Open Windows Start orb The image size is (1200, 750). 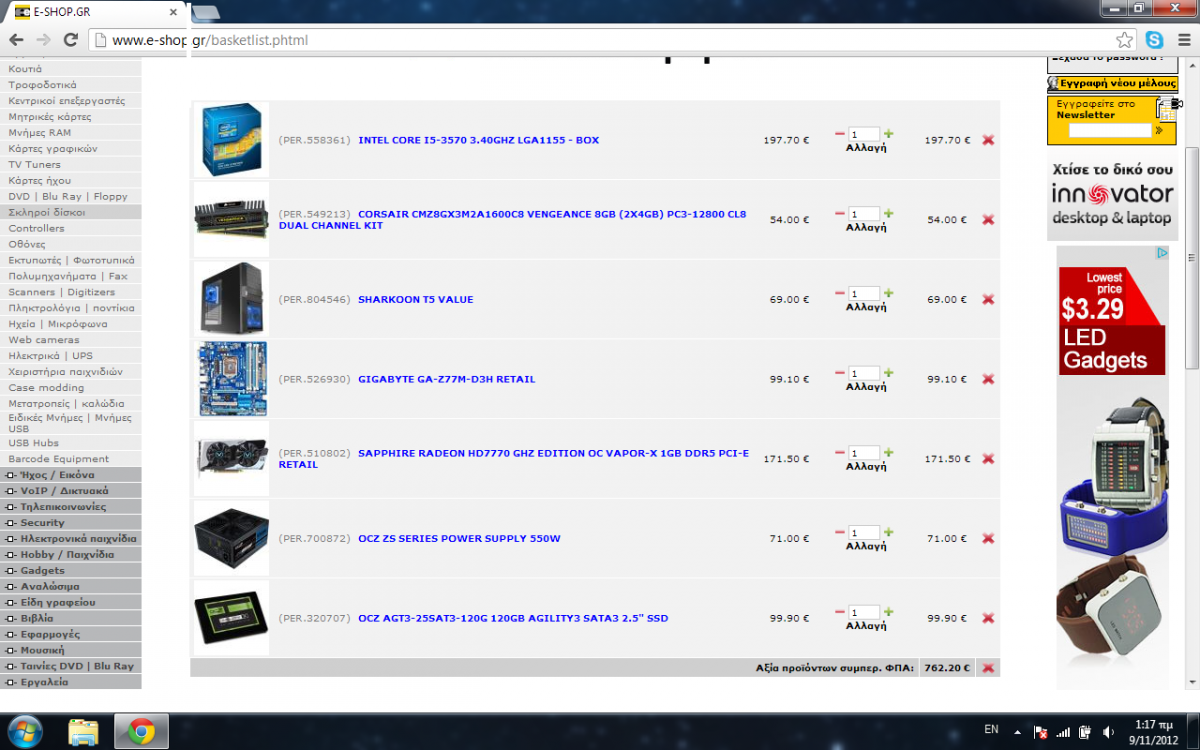24,732
